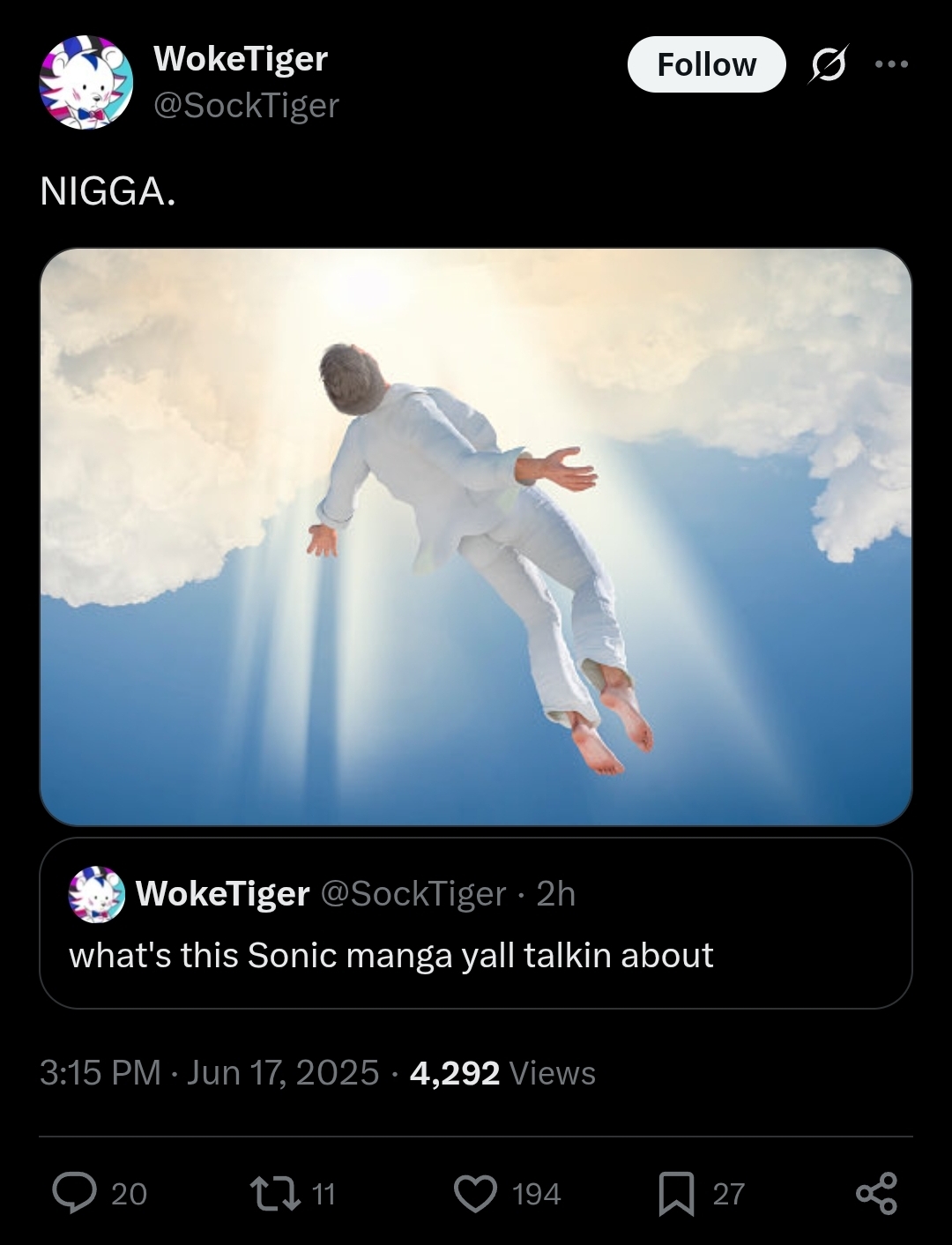Click the quoted post's WokeTiger name
952x1245 pixels.
pos(223,894)
